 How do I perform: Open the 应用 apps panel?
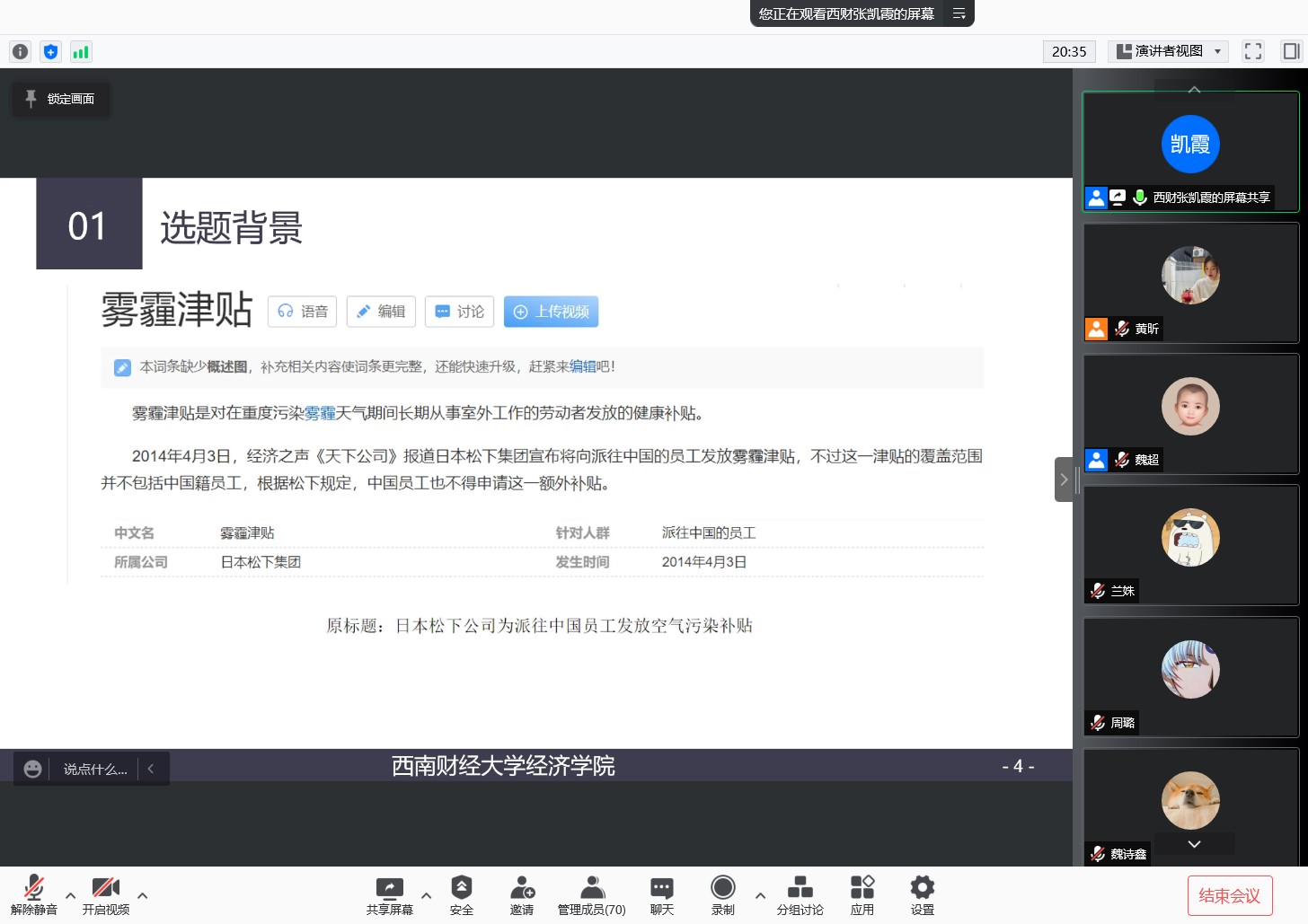[862, 894]
